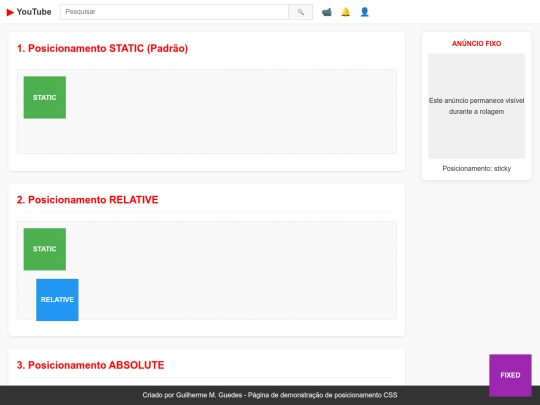Select heading '3. Posicionamento ABSOLUTE'
The height and width of the screenshot is (405, 540).
(91, 365)
